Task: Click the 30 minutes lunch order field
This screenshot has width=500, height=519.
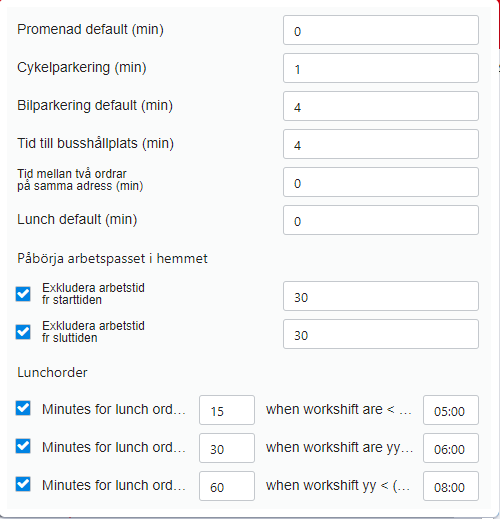Action: pyautogui.click(x=227, y=448)
